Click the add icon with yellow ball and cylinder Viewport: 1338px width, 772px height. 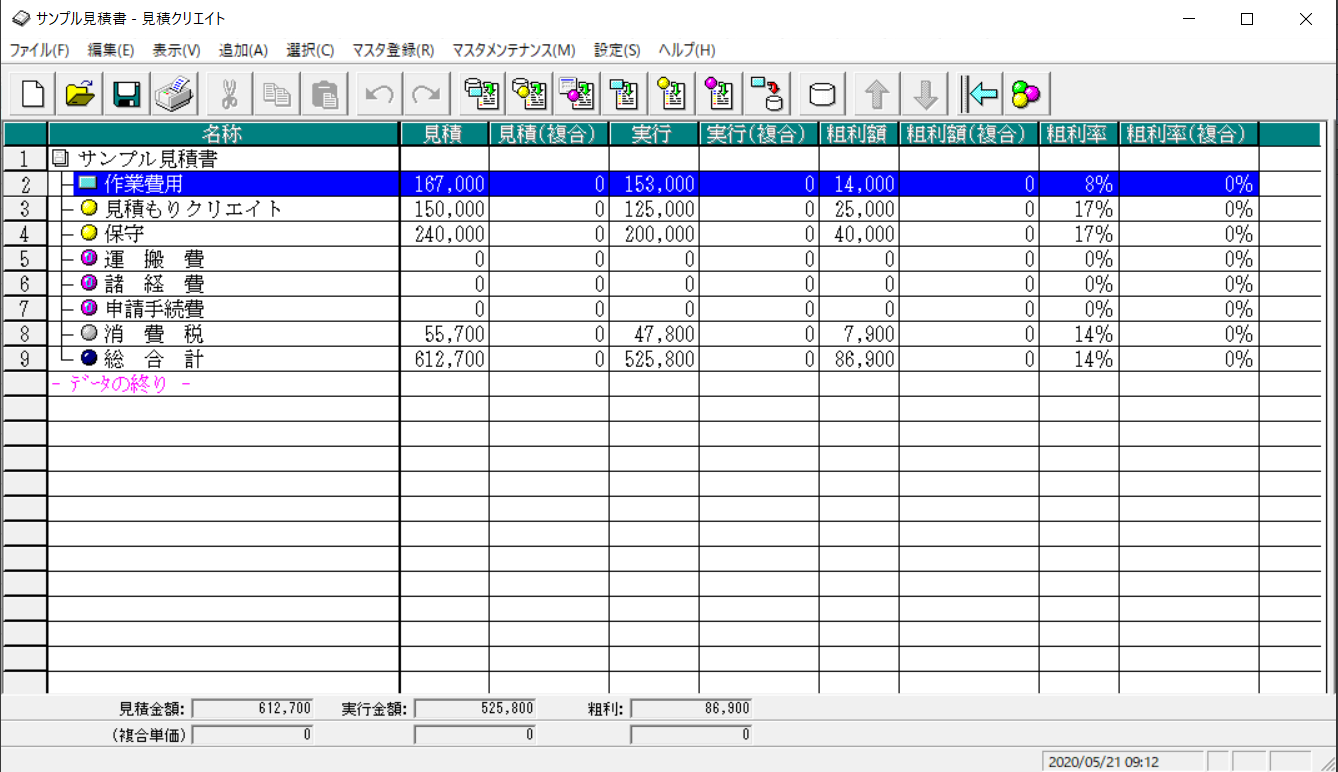tap(528, 95)
